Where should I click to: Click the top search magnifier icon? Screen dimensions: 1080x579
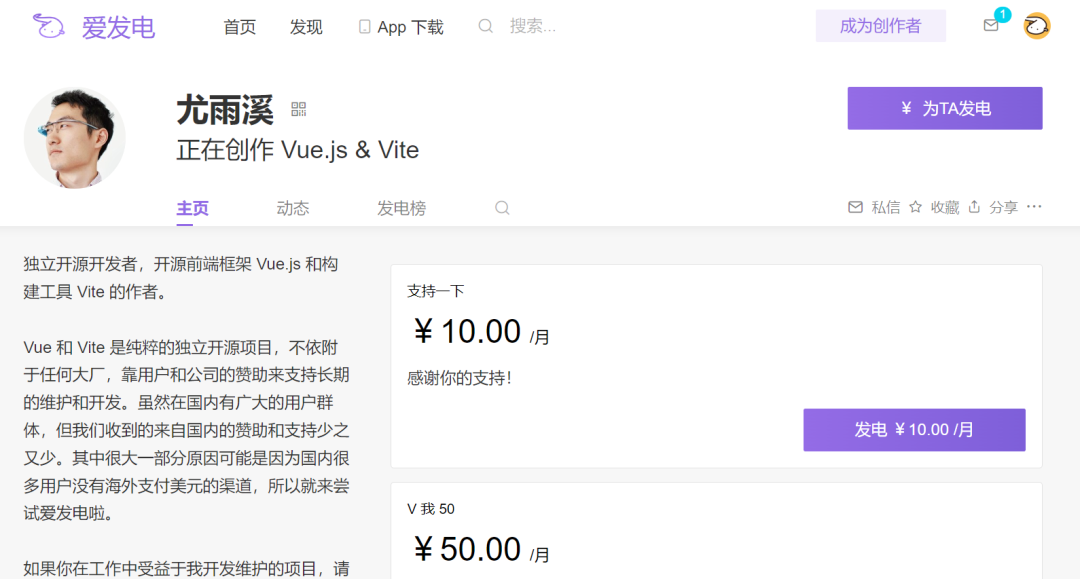486,26
